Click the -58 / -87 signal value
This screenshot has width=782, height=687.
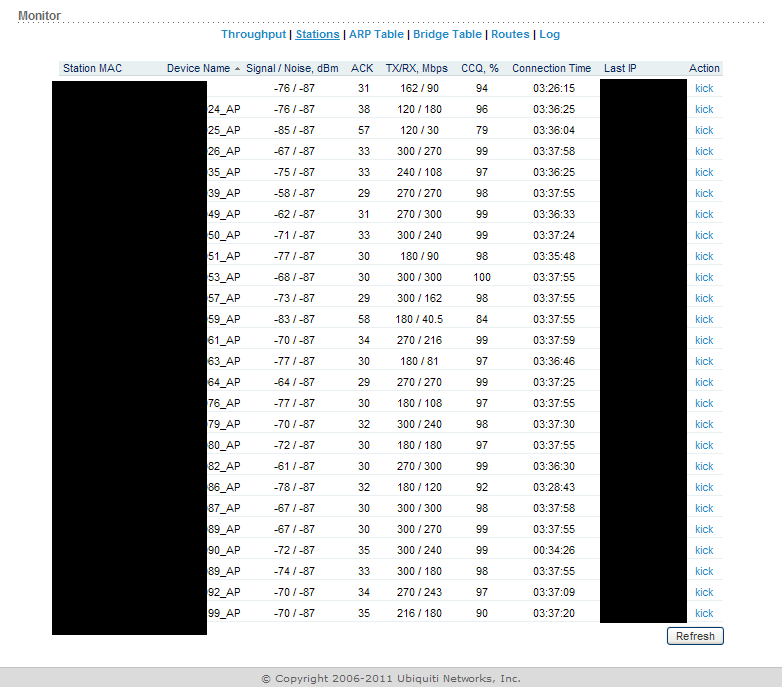(x=294, y=193)
